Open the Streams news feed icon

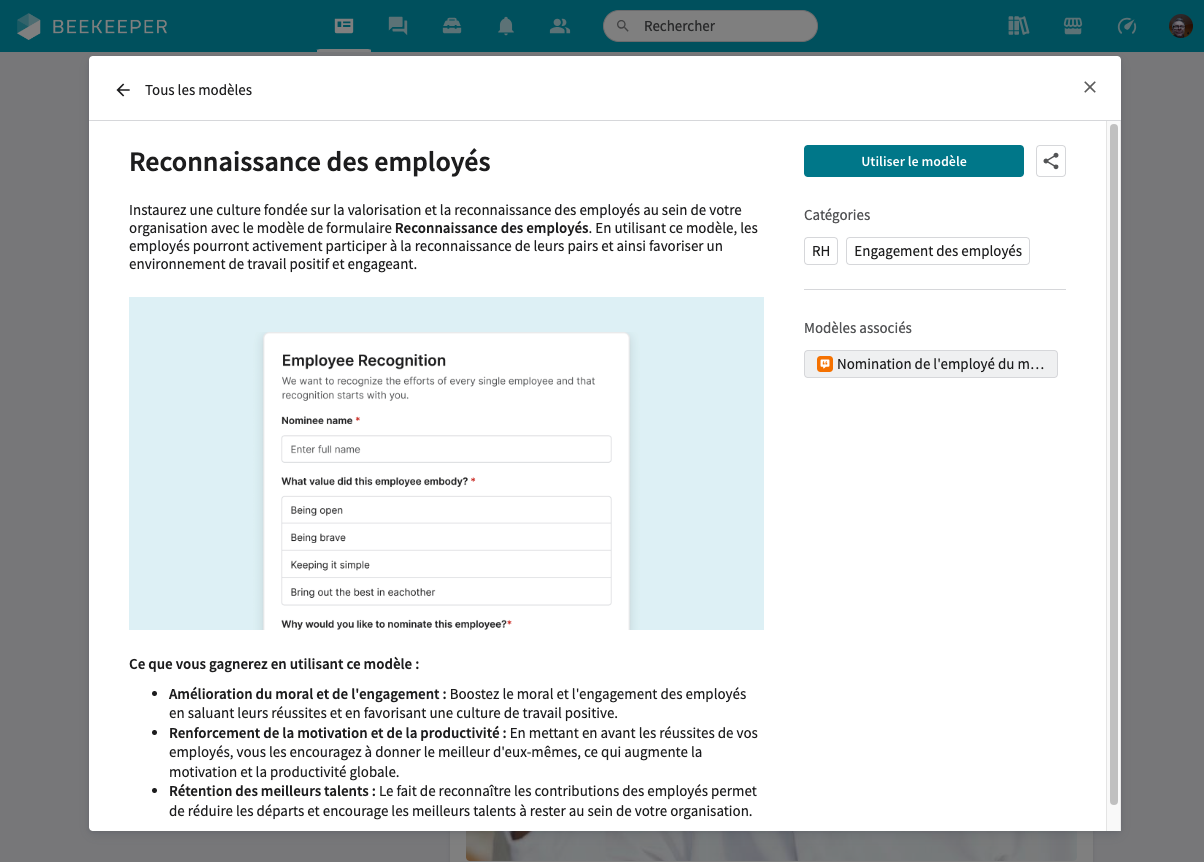click(x=344, y=26)
